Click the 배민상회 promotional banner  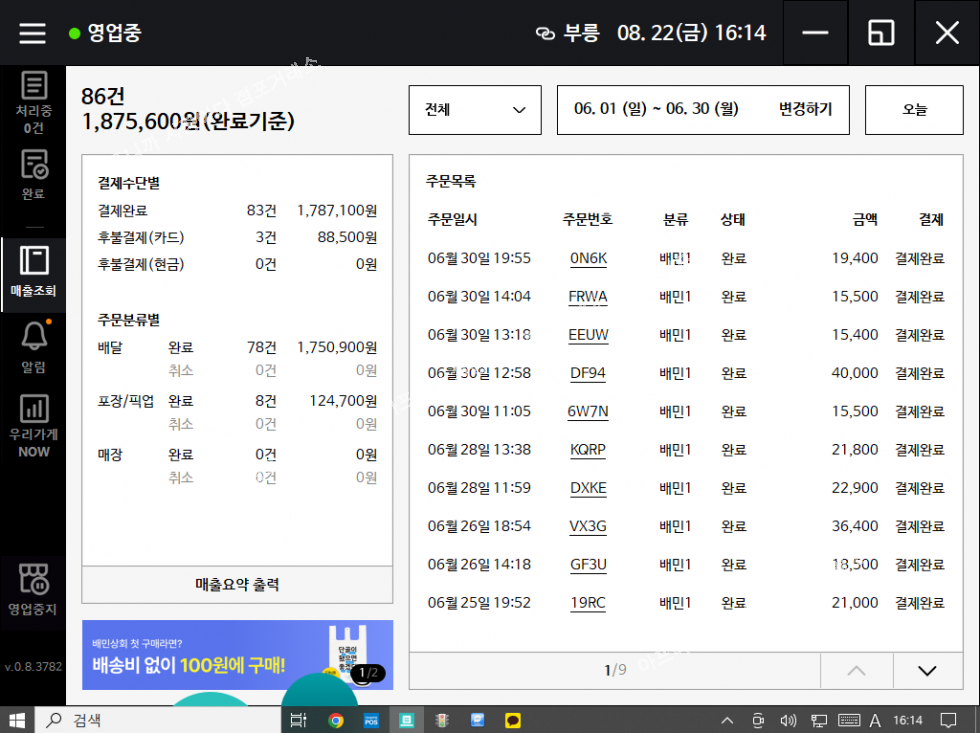point(237,655)
